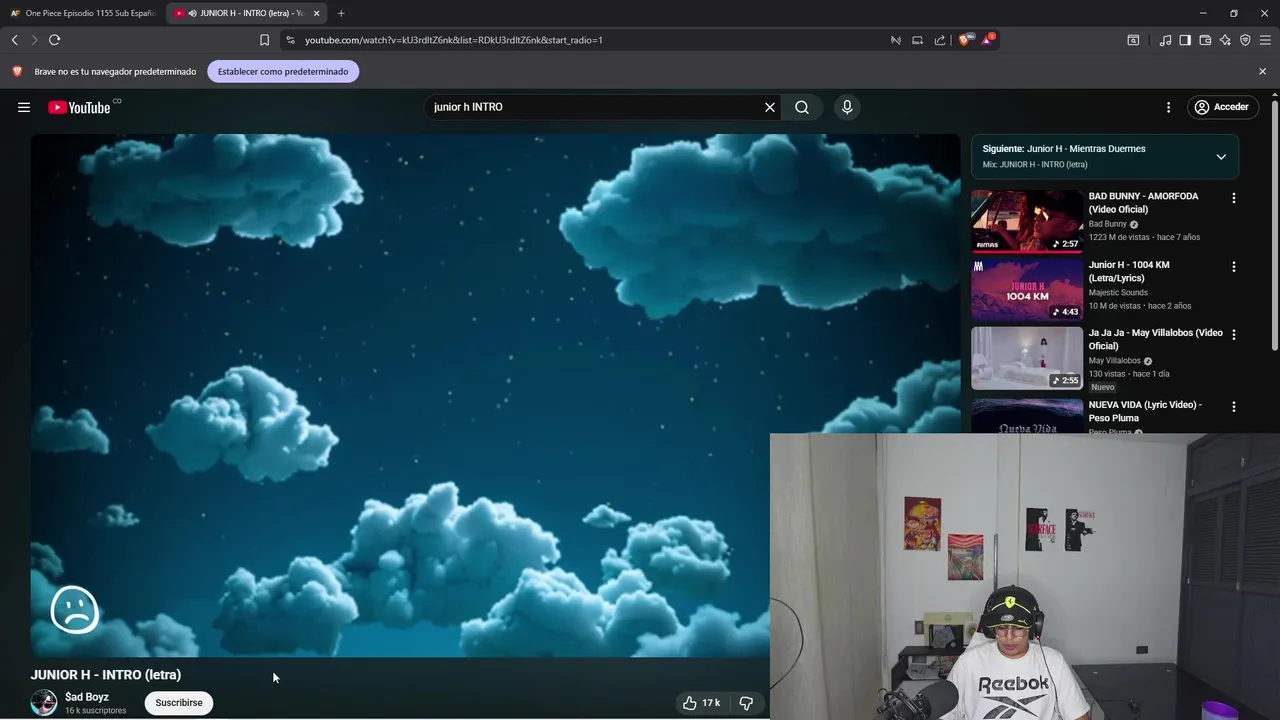Reload the current page

pos(55,40)
